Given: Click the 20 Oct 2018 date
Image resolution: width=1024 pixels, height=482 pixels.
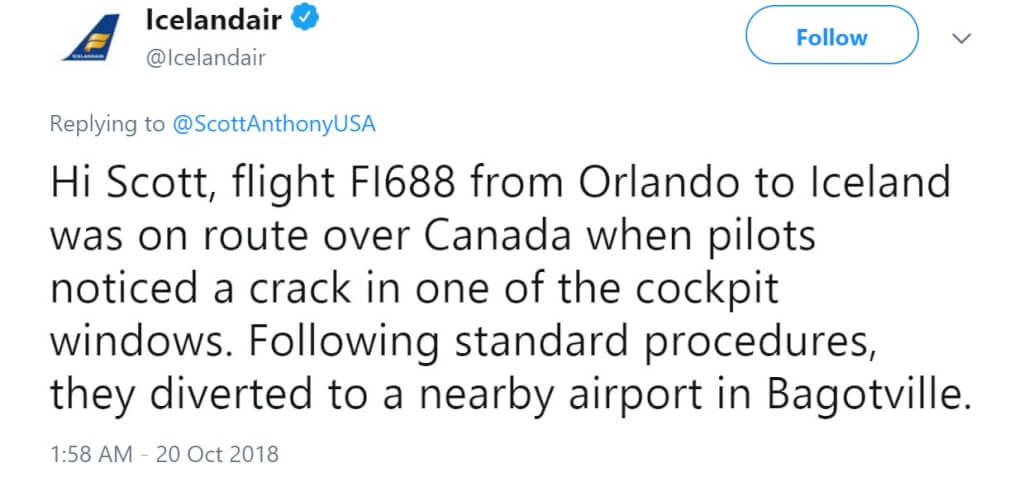Looking at the screenshot, I should (217, 454).
